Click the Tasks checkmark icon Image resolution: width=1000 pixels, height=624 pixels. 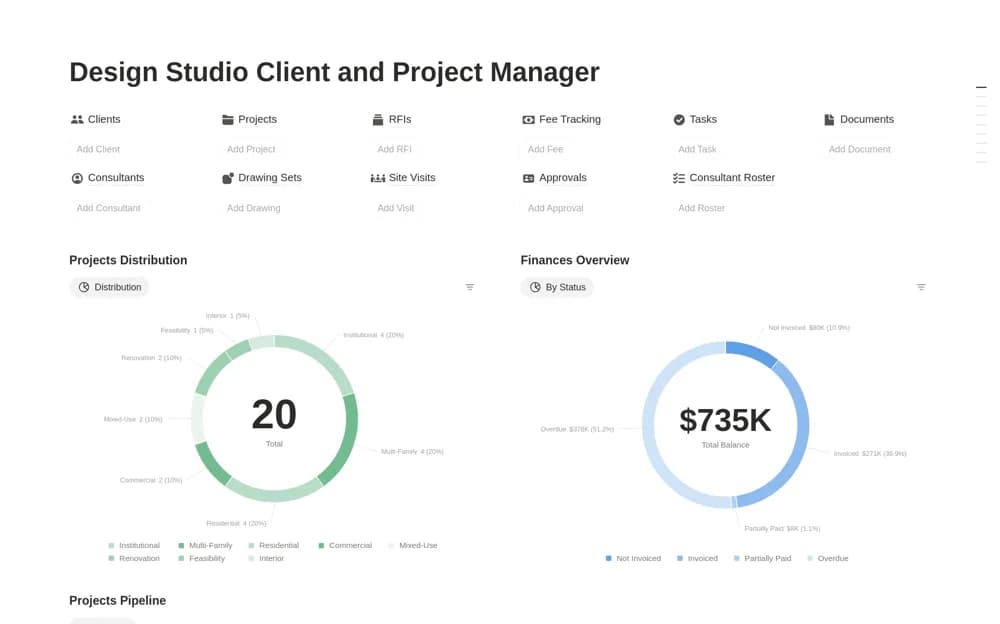[679, 119]
